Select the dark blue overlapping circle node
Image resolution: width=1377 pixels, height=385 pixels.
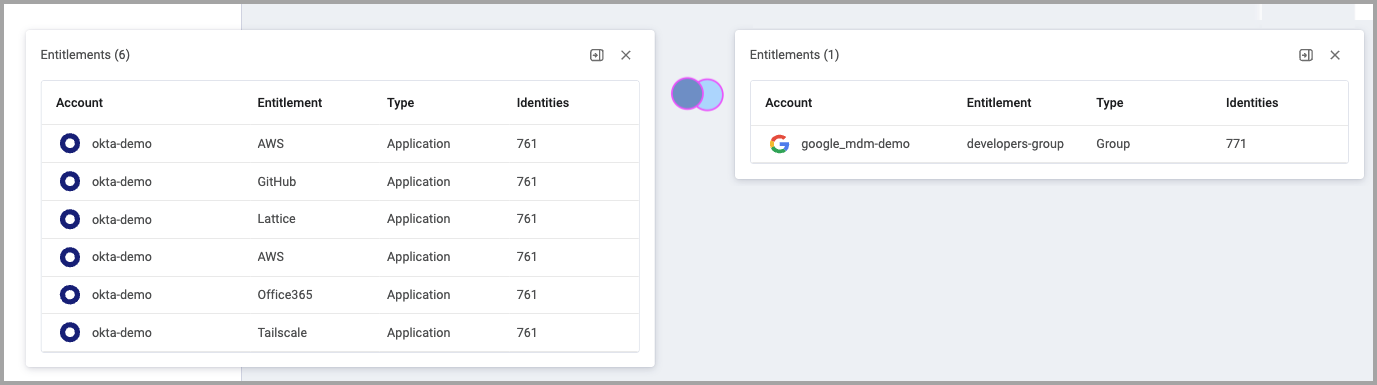tap(686, 93)
